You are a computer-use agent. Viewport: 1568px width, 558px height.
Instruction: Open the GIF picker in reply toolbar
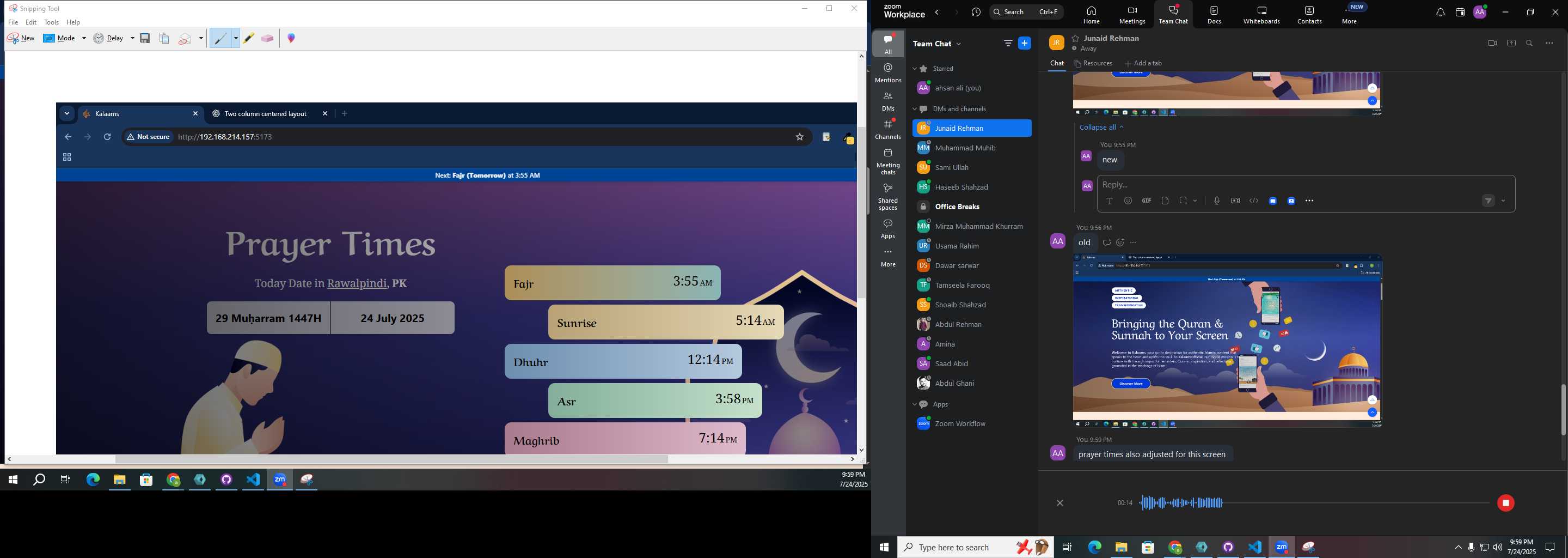tap(1146, 201)
